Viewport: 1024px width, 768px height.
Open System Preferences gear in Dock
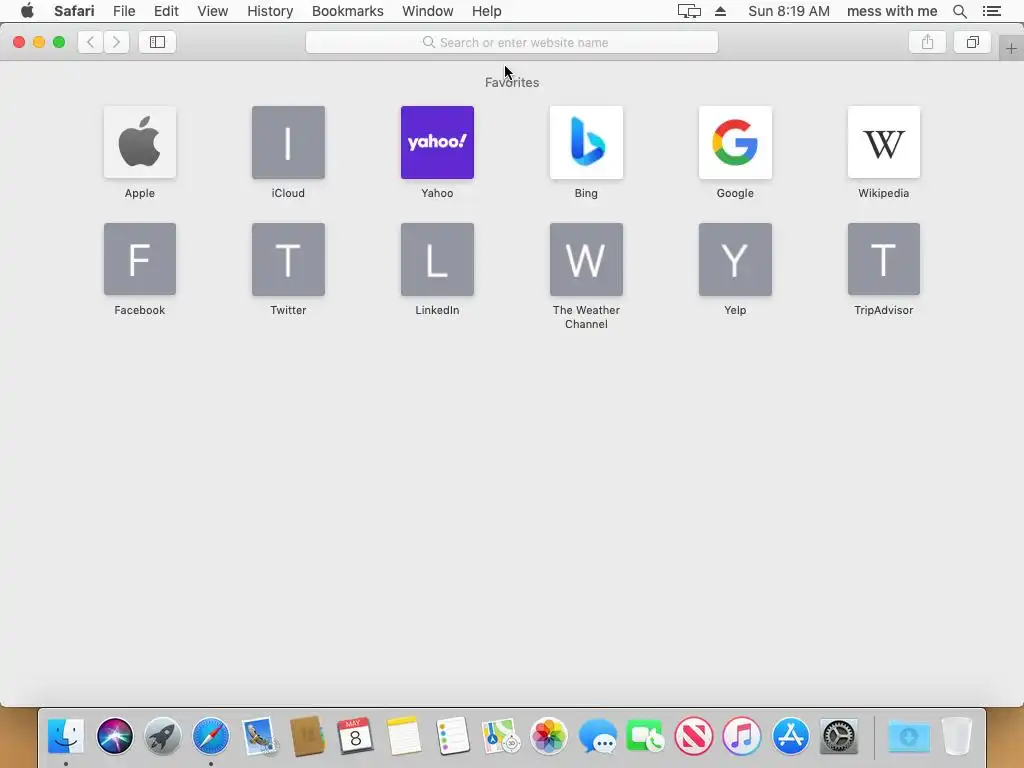click(839, 736)
